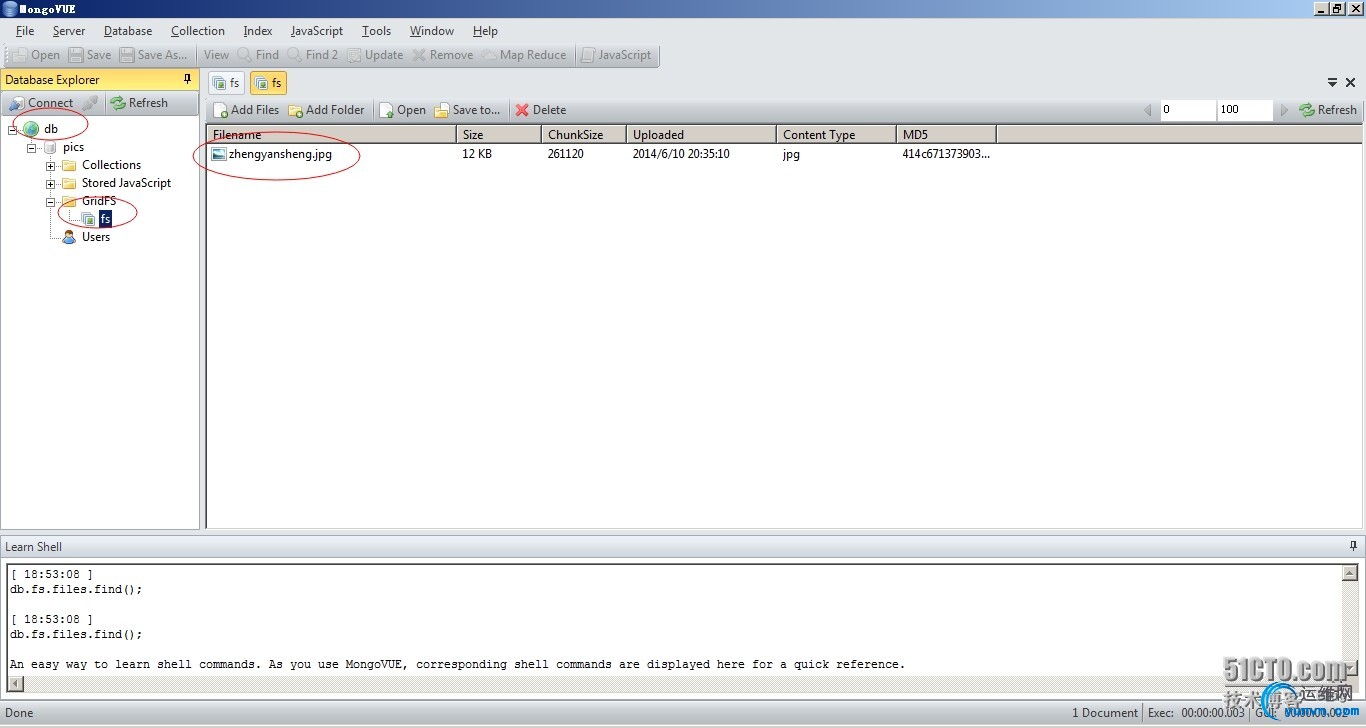1366x728 pixels.
Task: Collapse the GridFS folder
Action: pos(50,201)
